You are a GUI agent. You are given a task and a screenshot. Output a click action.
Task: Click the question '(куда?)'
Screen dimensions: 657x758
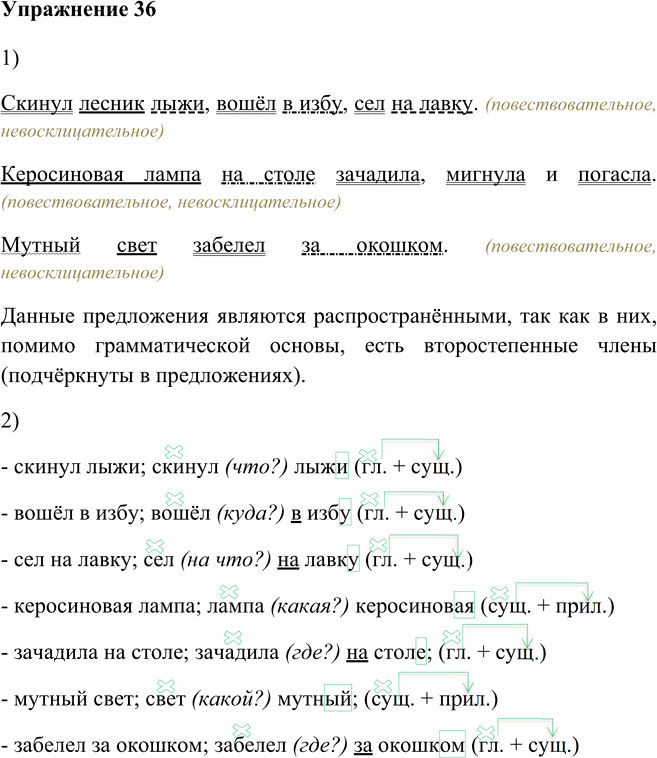pyautogui.click(x=251, y=513)
